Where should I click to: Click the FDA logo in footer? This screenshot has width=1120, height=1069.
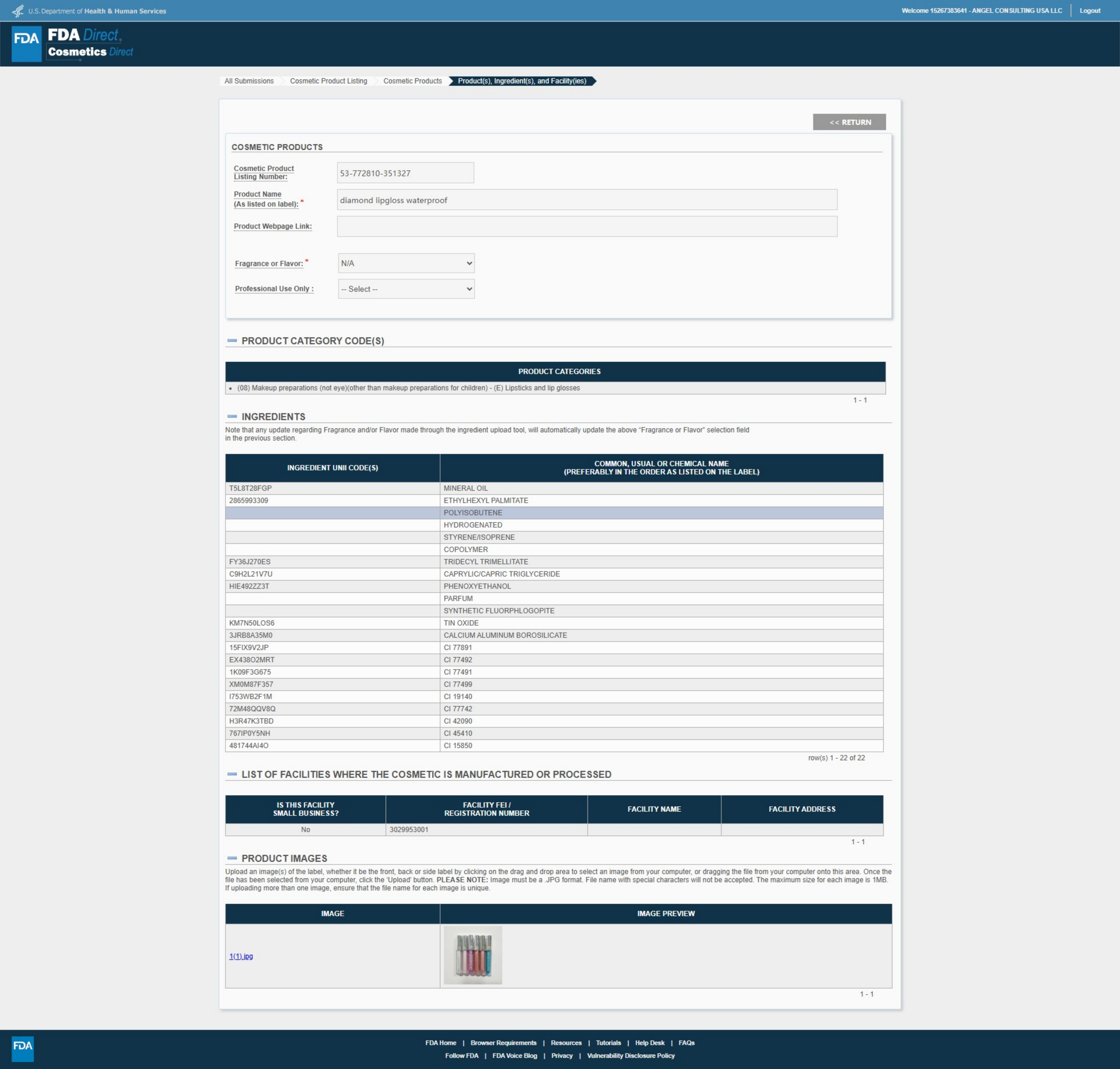point(23,1049)
